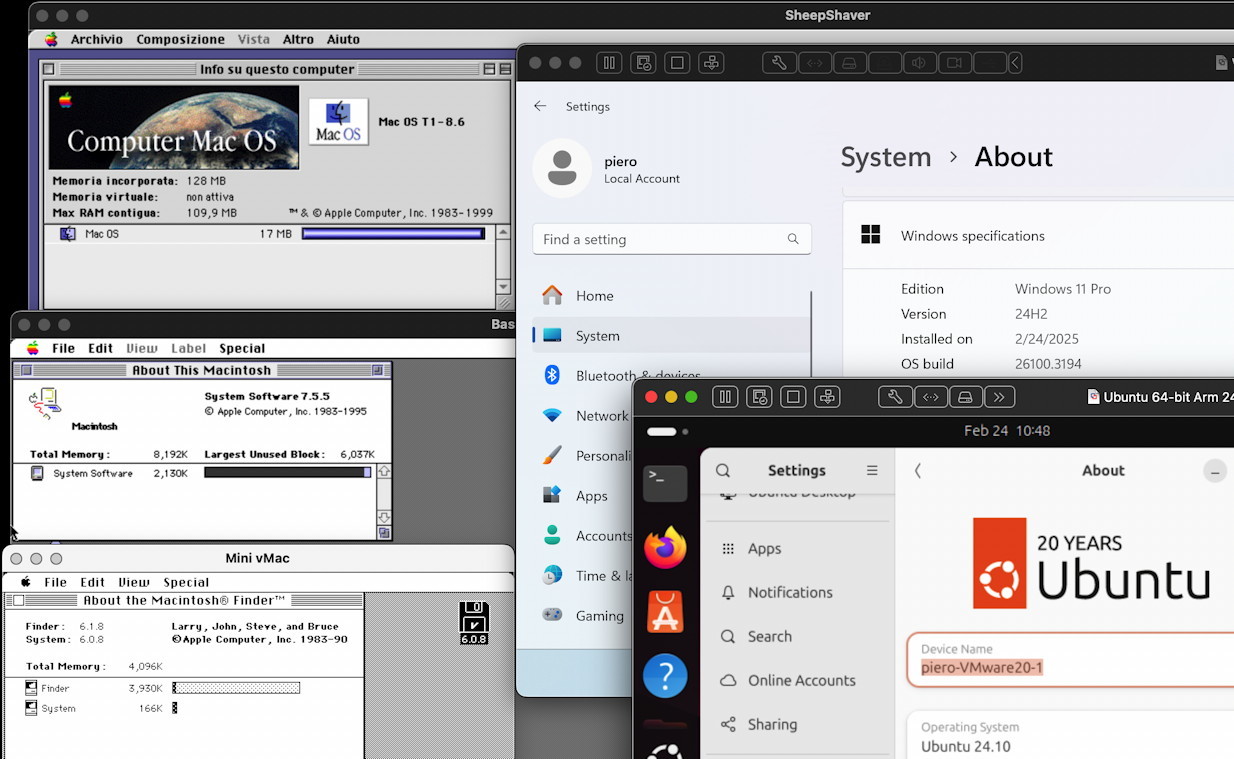The height and width of the screenshot is (759, 1234).
Task: Open Online Accounts in Ubuntu Settings
Action: pyautogui.click(x=797, y=680)
